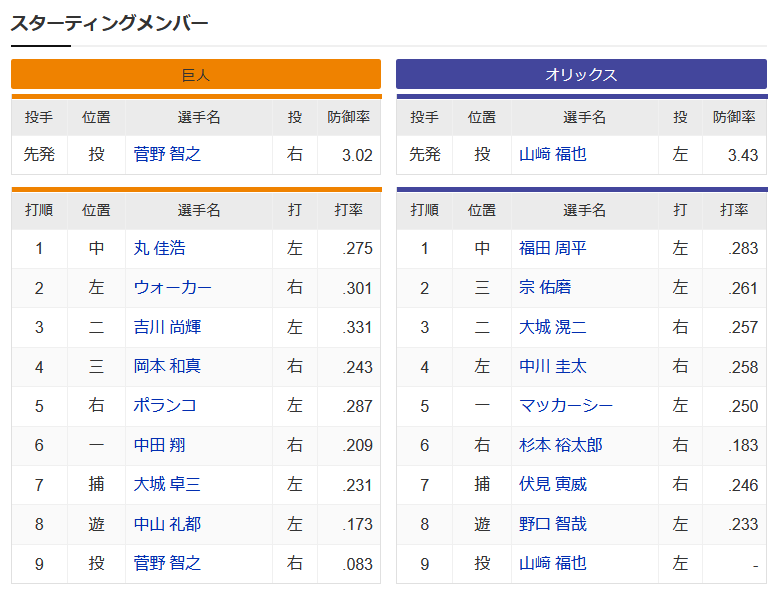Select batting average .258
Viewport: 774px width, 594px height.
click(743, 367)
